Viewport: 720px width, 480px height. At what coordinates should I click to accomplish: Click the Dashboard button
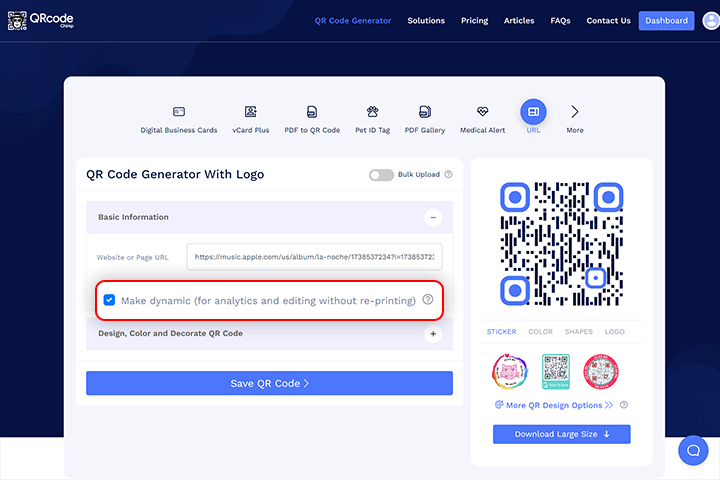pyautogui.click(x=666, y=21)
